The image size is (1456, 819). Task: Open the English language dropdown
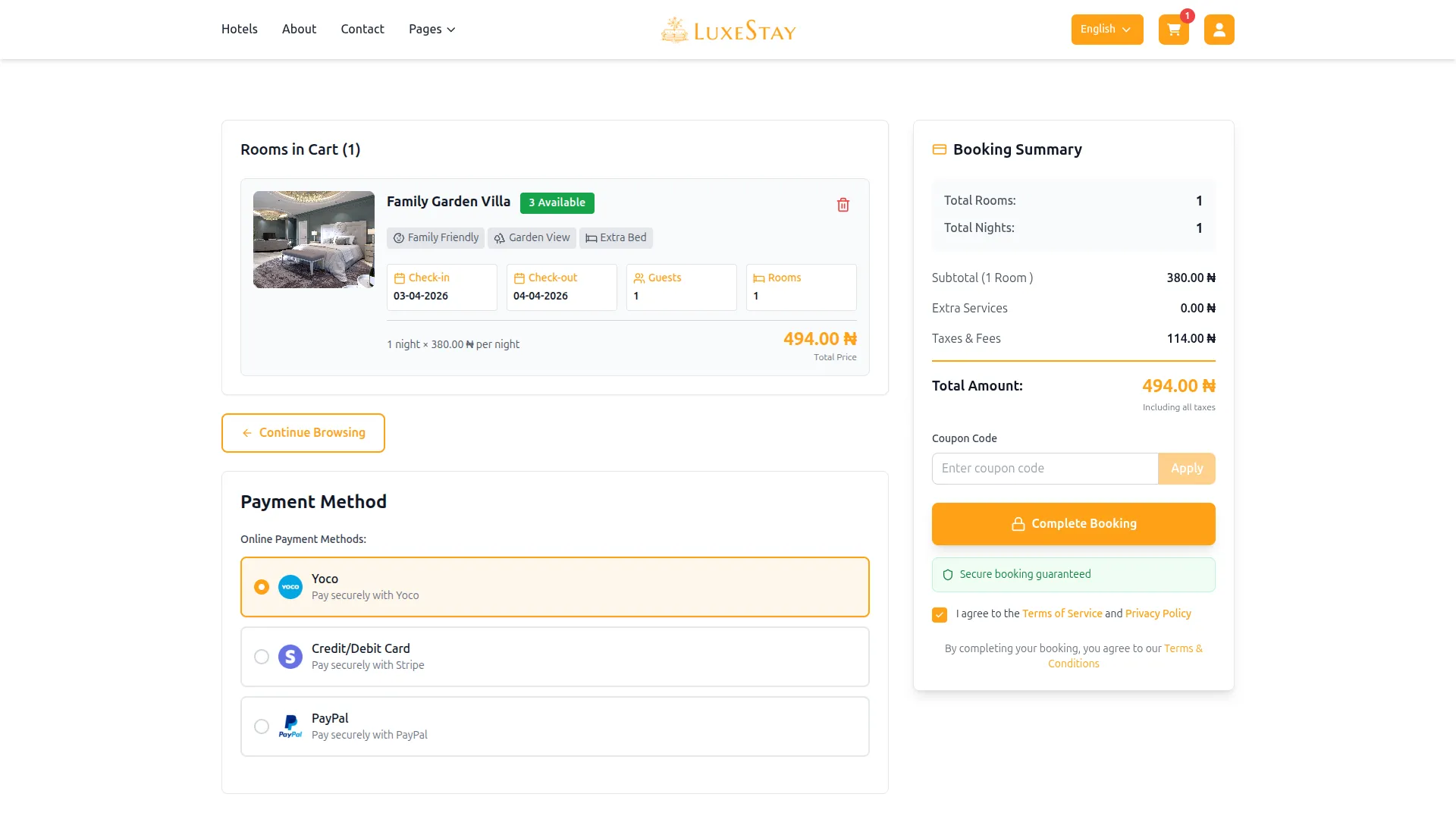(x=1106, y=30)
